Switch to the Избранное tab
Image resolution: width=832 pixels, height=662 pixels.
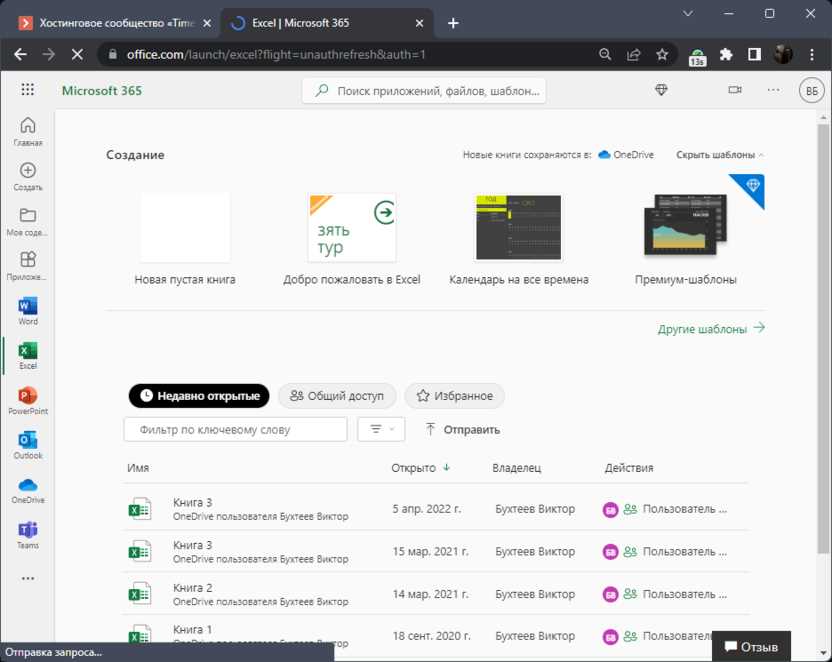(455, 396)
